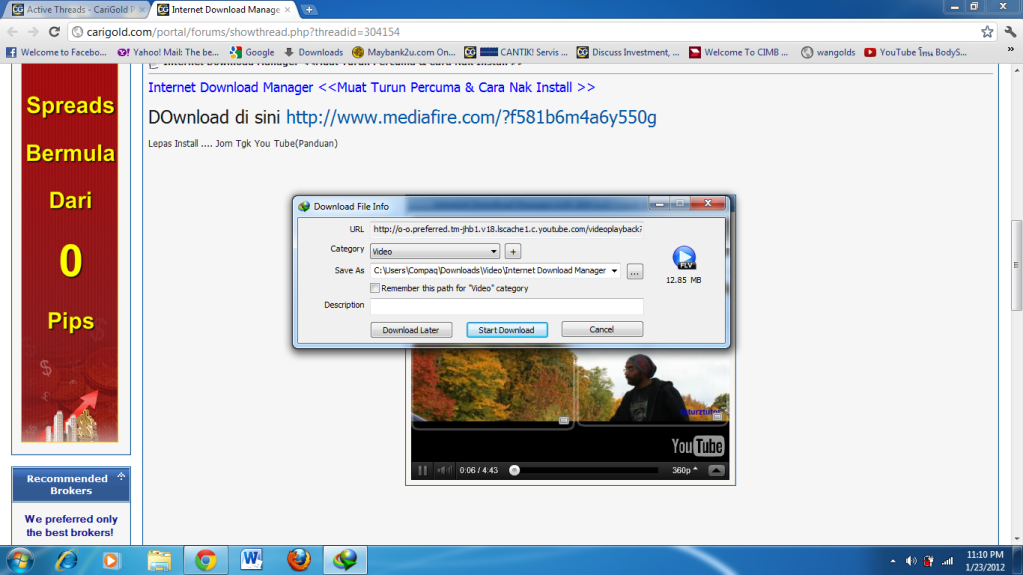Click the Internet Download Manager thread title link
The image size is (1023, 575).
(x=371, y=87)
